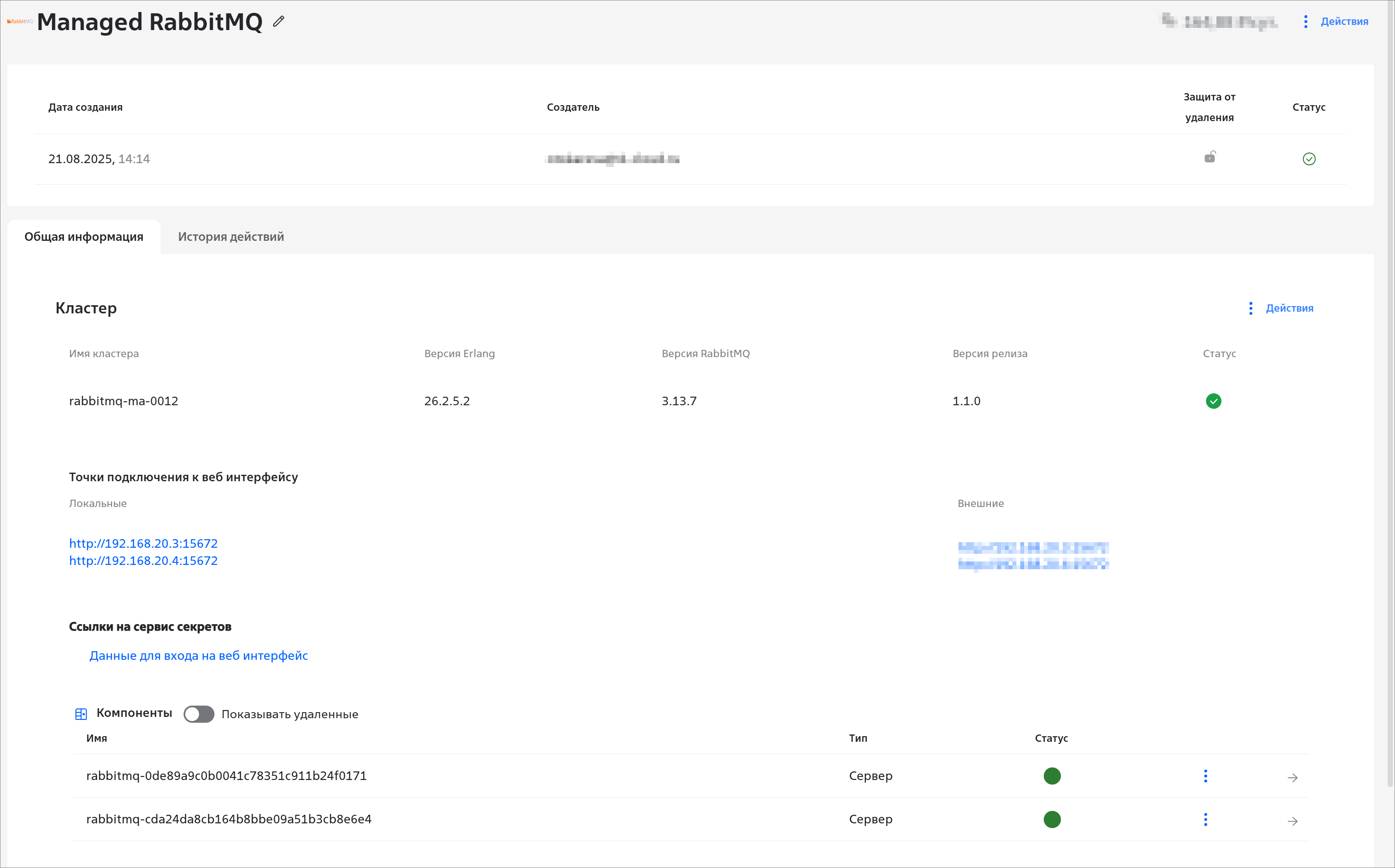Select Общая информация tab
This screenshot has height=868, width=1395.
tap(84, 237)
